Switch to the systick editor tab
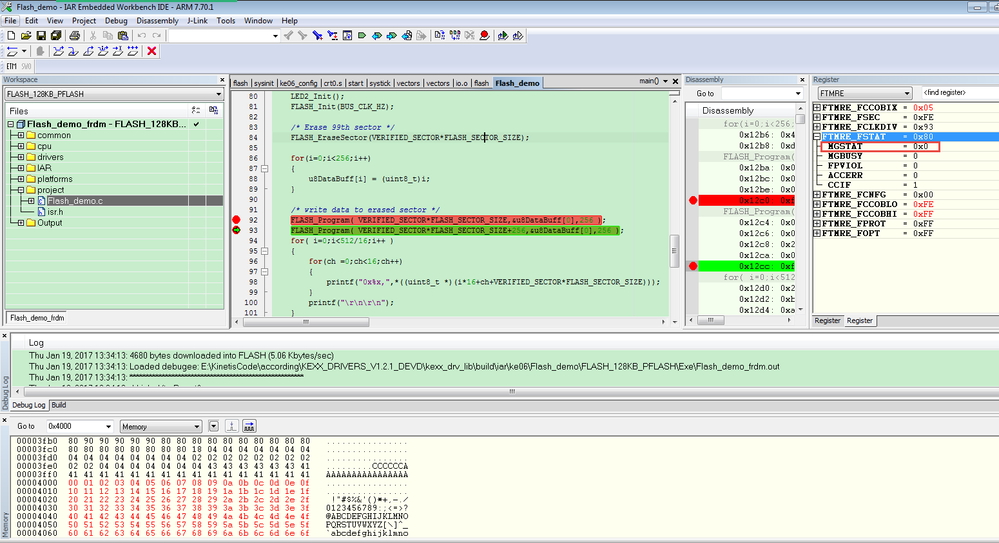This screenshot has width=999, height=543. point(381,83)
